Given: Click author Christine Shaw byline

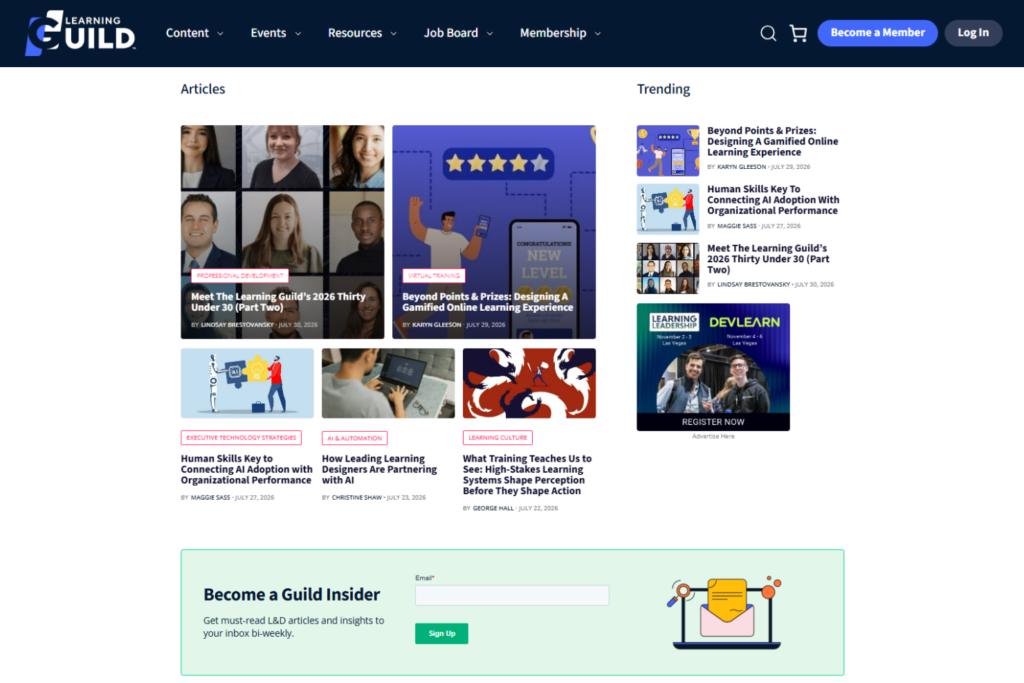Looking at the screenshot, I should 357,498.
